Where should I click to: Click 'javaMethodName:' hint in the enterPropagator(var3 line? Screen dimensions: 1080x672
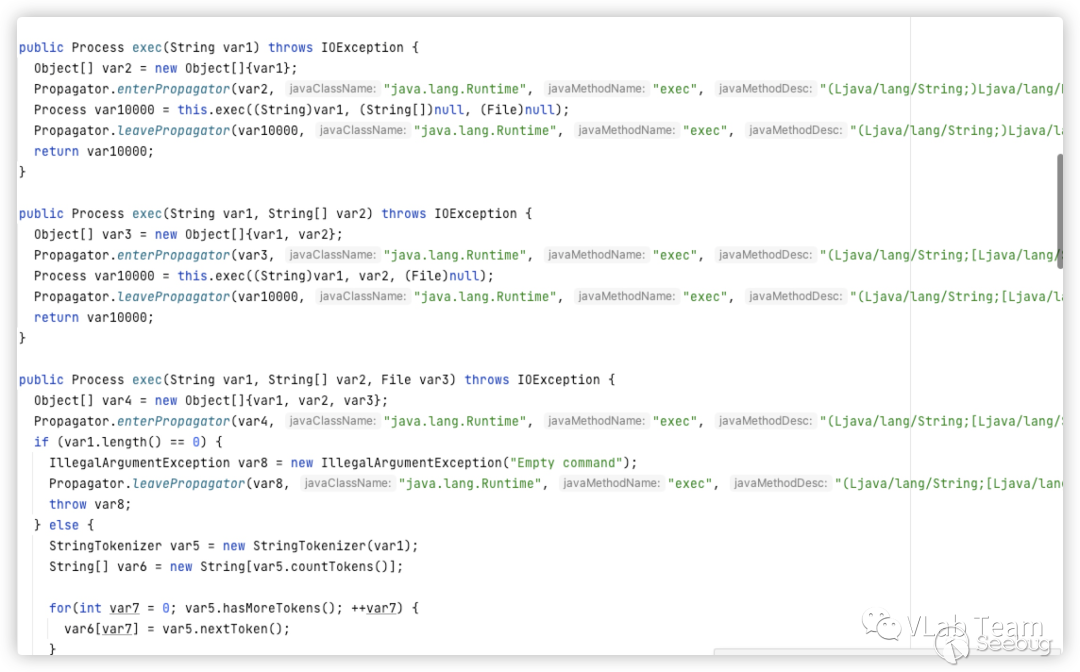[596, 255]
